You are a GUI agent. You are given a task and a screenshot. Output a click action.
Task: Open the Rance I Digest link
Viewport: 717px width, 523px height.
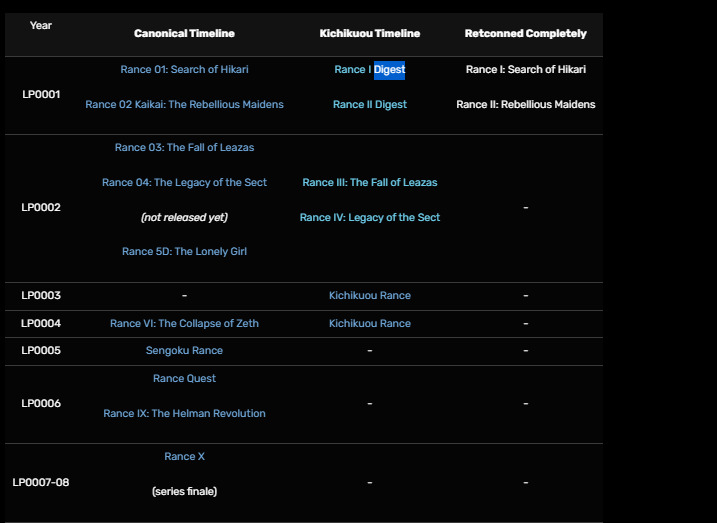pyautogui.click(x=369, y=70)
